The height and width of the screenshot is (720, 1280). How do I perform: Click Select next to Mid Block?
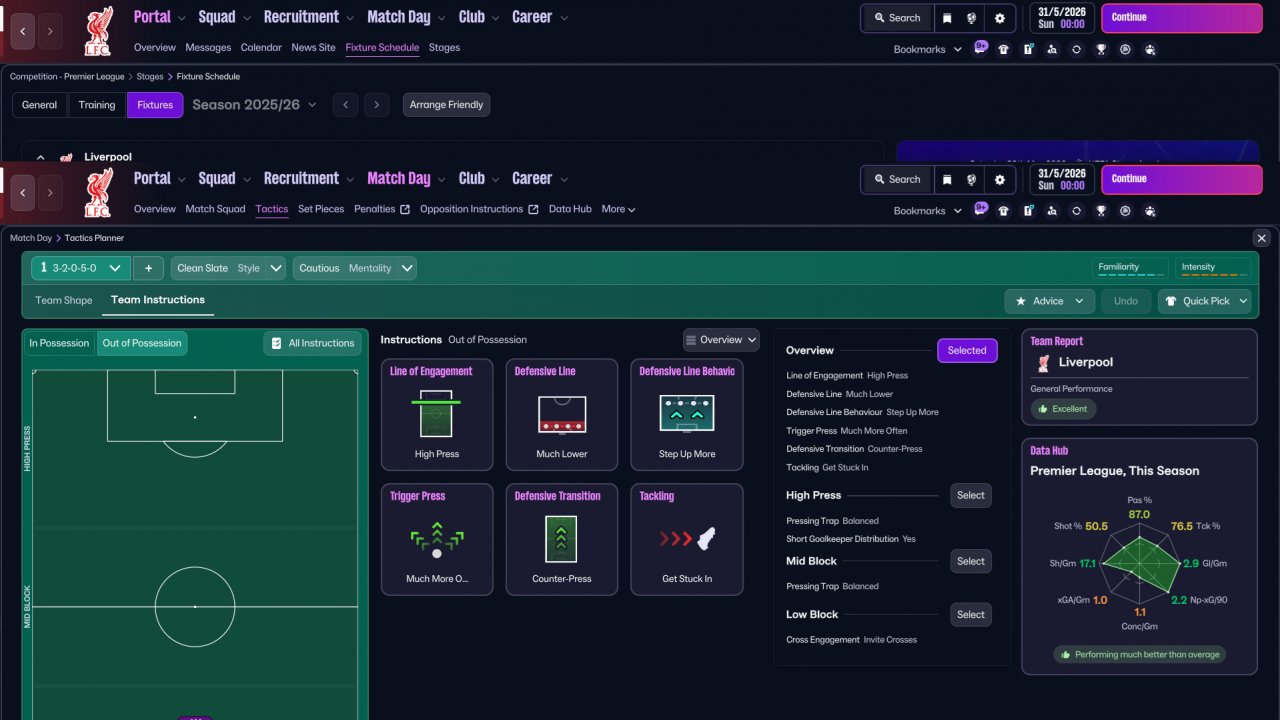(971, 561)
